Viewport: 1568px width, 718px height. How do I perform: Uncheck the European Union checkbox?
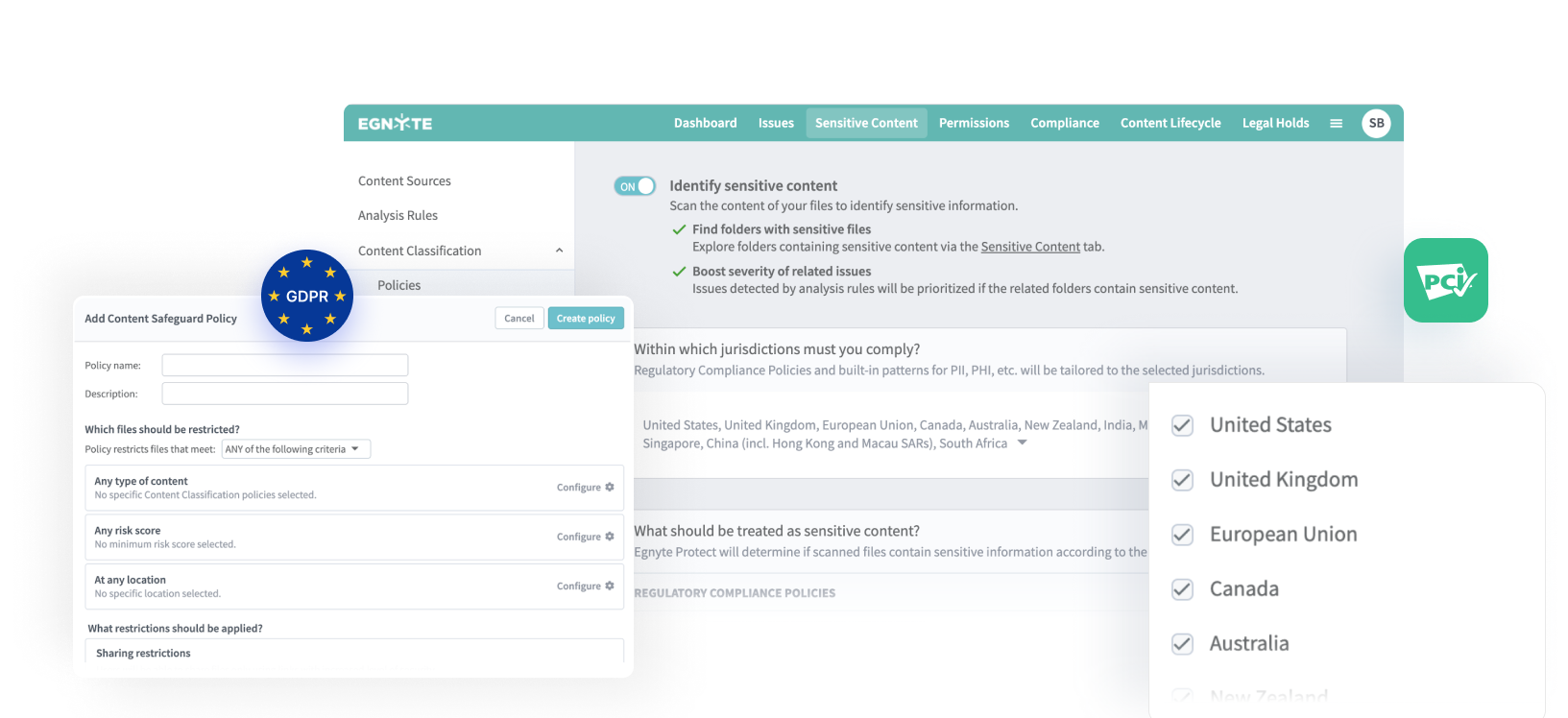(1182, 535)
